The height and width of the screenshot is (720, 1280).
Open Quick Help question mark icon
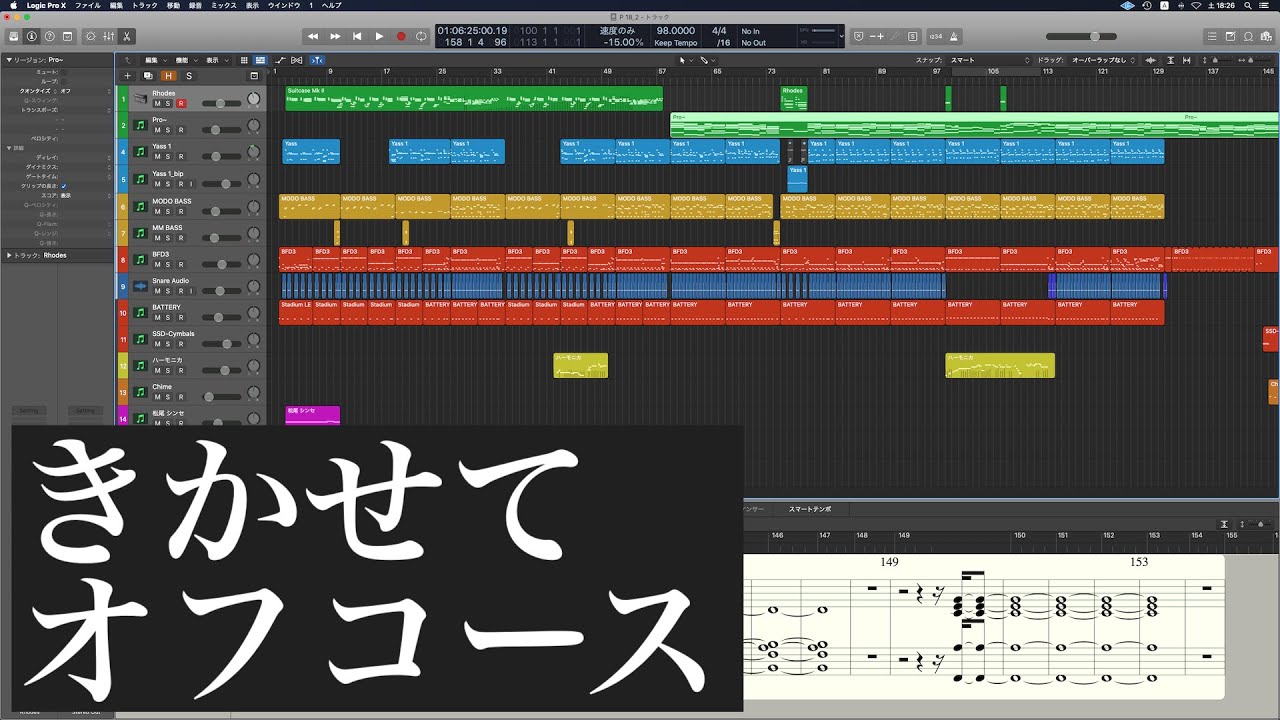click(x=50, y=36)
